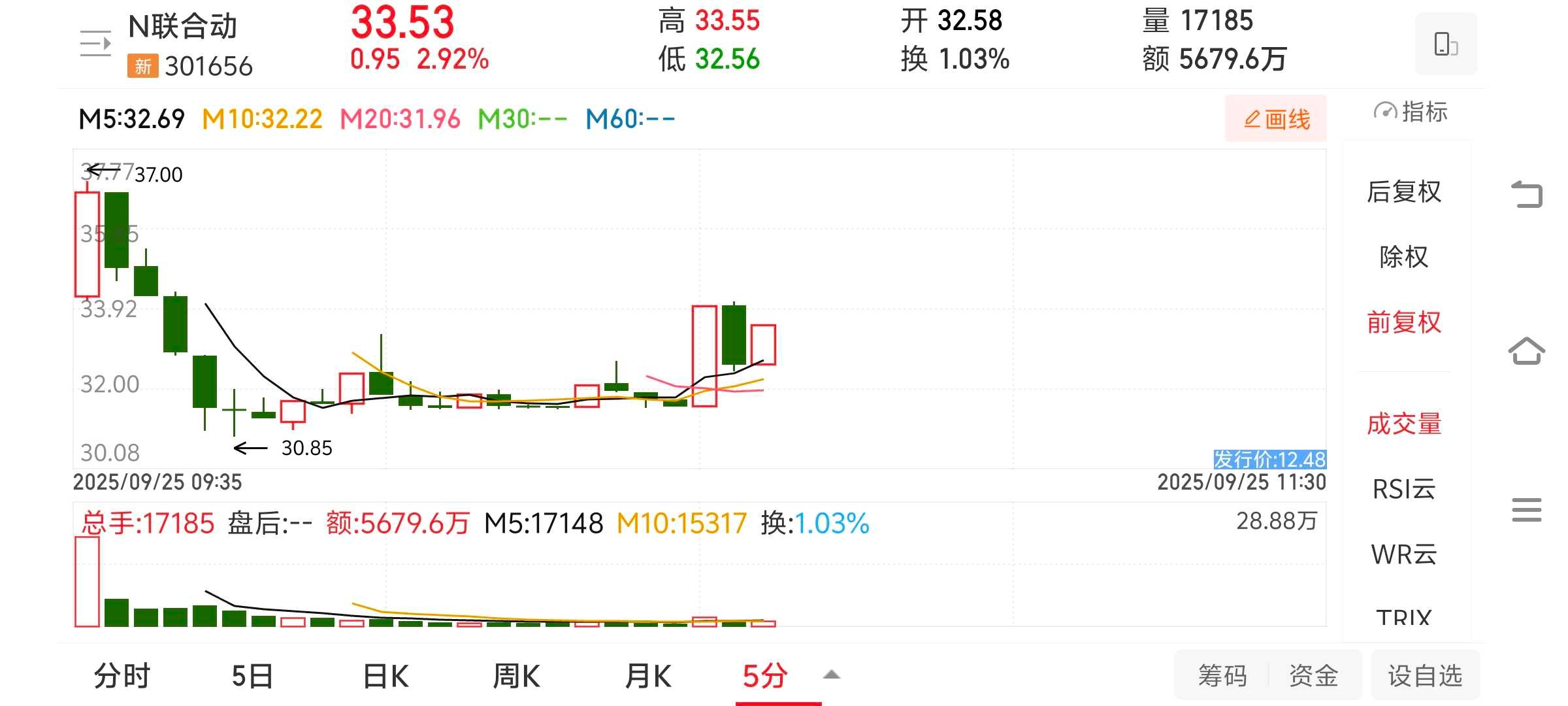Tap the Android home navigation icon
The height and width of the screenshot is (706, 1568).
(1527, 351)
